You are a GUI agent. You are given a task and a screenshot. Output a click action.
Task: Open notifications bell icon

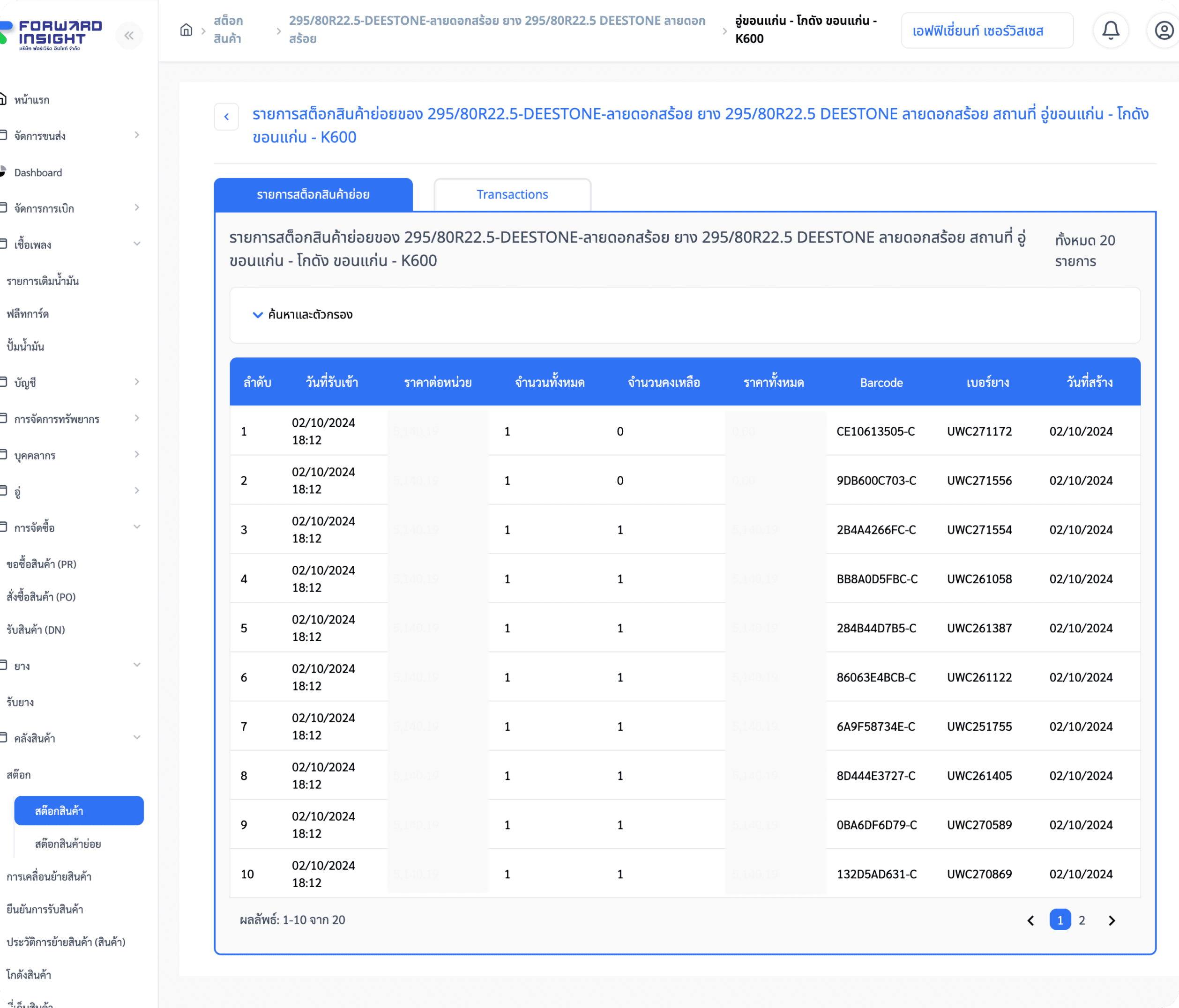1110,30
